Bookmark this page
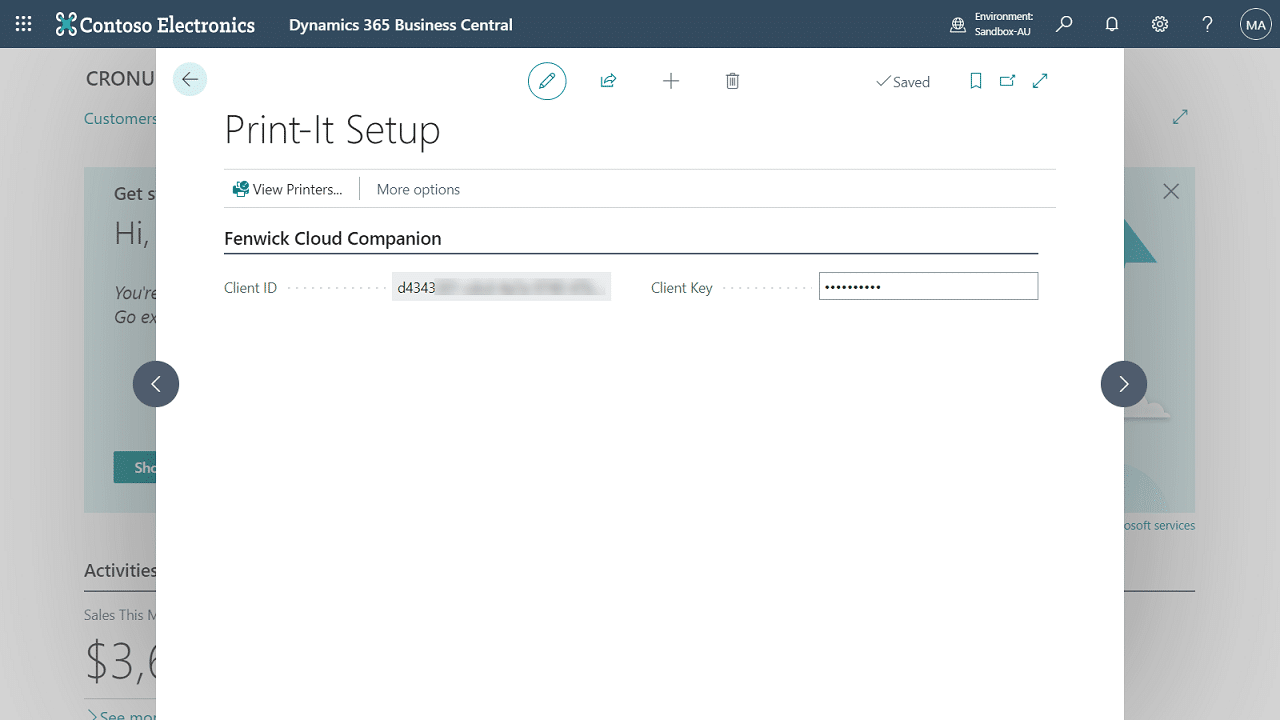 [x=976, y=81]
